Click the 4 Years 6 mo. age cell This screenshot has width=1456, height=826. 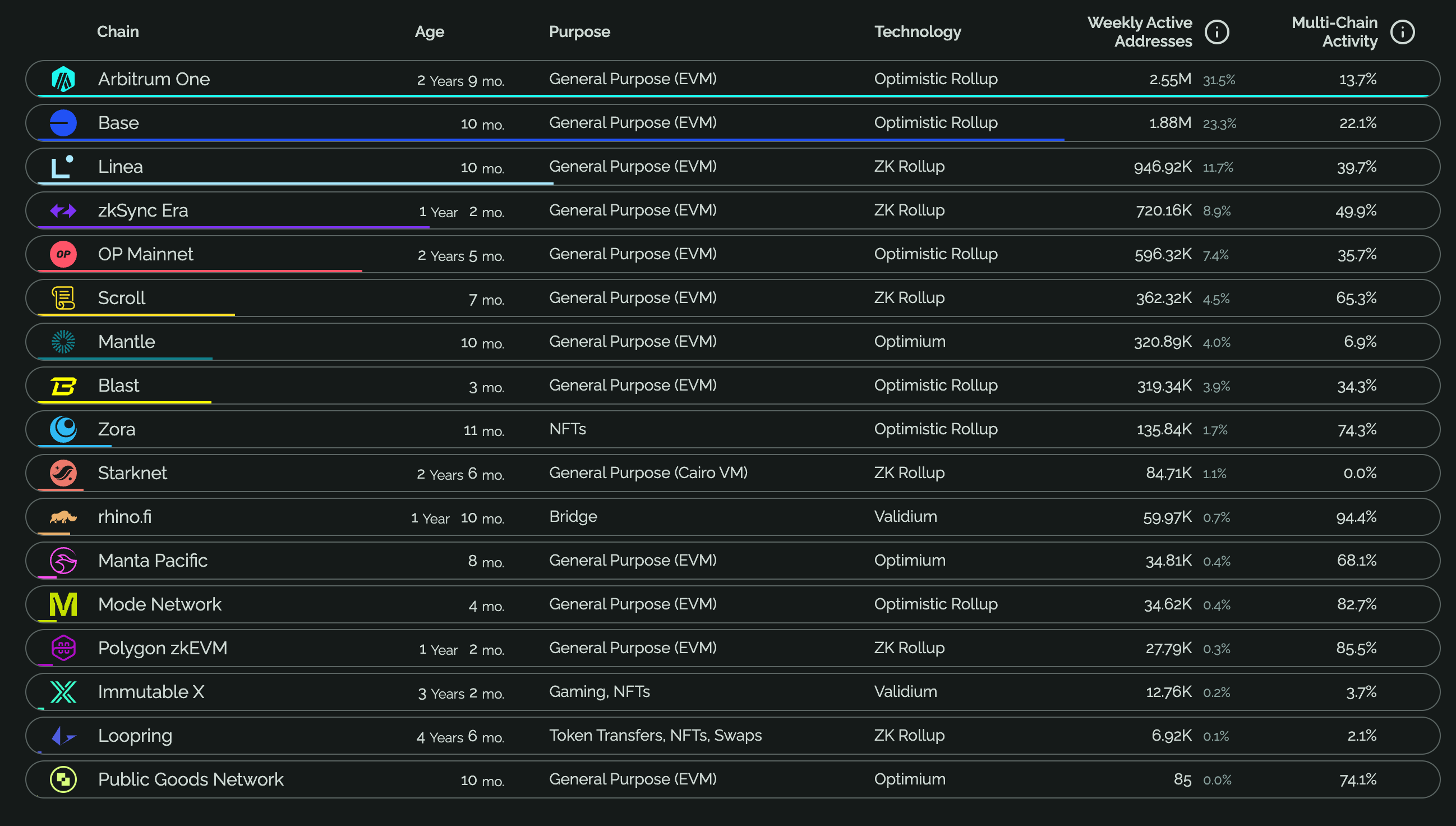point(460,736)
